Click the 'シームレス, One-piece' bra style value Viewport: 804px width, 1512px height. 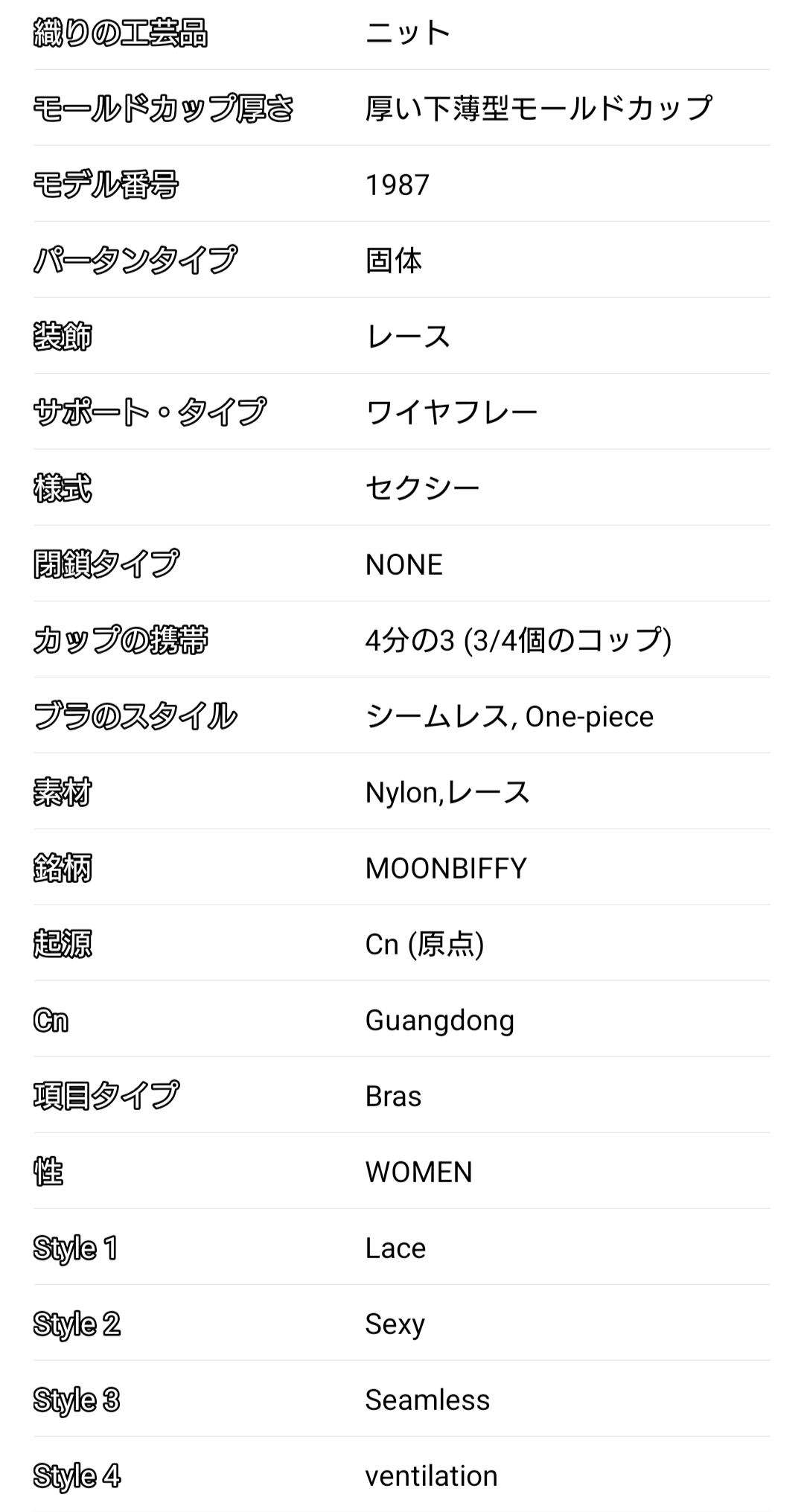coord(509,716)
